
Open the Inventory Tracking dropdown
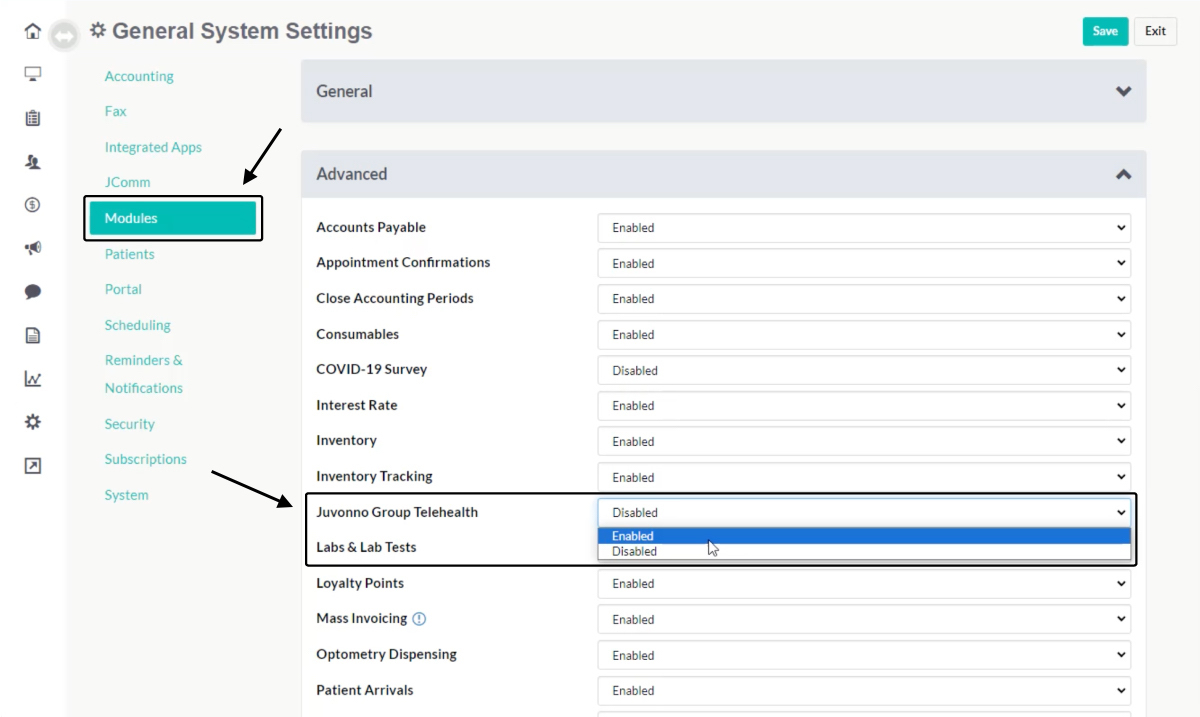864,477
